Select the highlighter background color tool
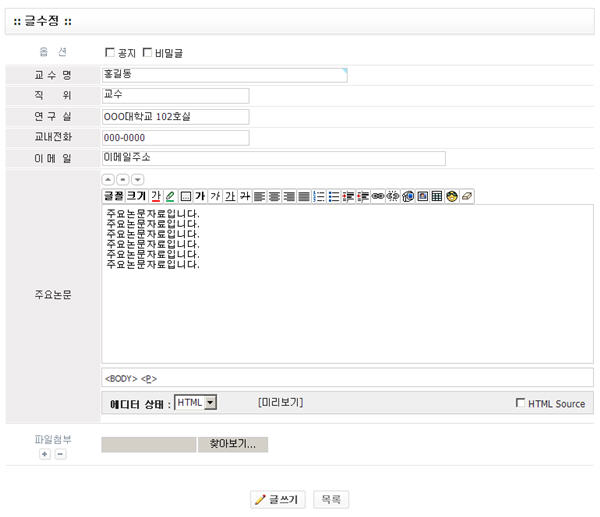Screen dimensions: 600x517 point(170,196)
